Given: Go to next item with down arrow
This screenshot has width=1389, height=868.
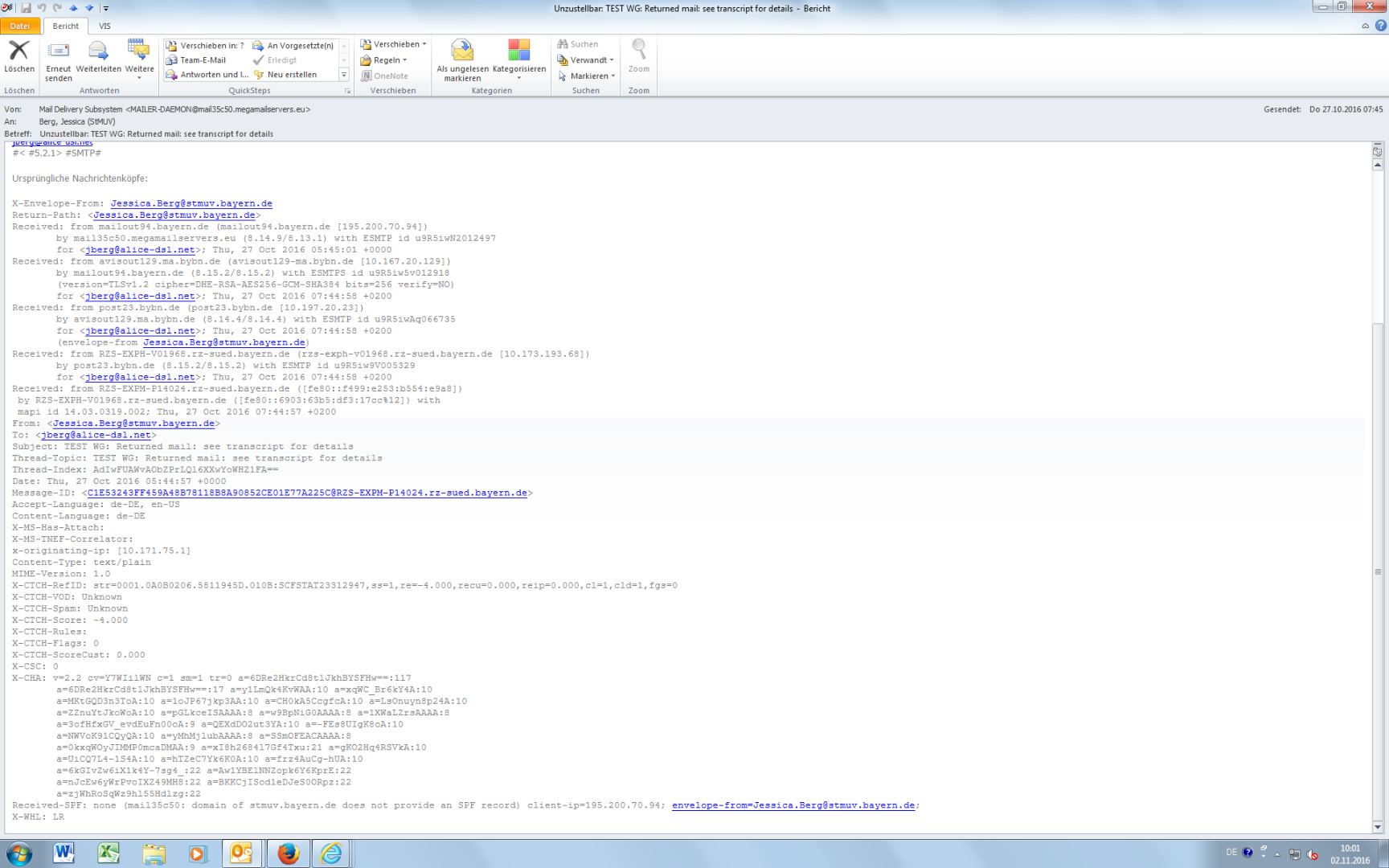Looking at the screenshot, I should [x=89, y=8].
